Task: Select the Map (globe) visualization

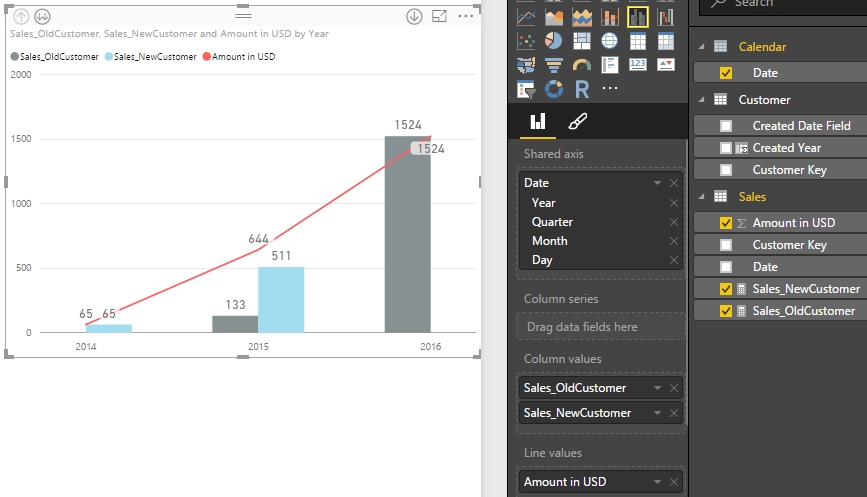Action: coord(610,41)
